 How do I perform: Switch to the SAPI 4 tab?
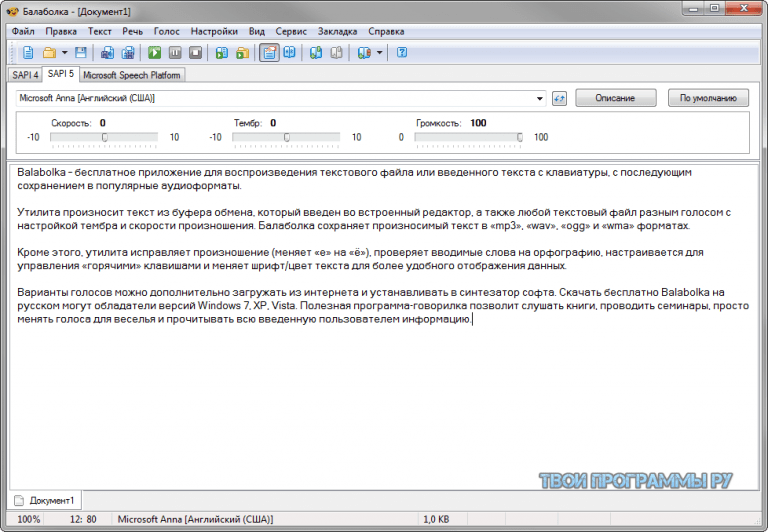(25, 75)
